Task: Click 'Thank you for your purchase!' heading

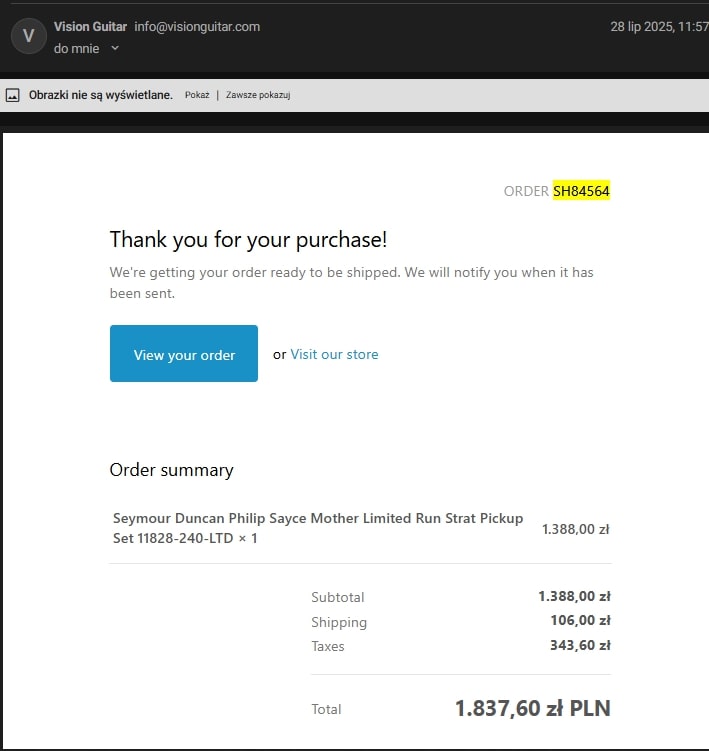Action: (x=248, y=239)
